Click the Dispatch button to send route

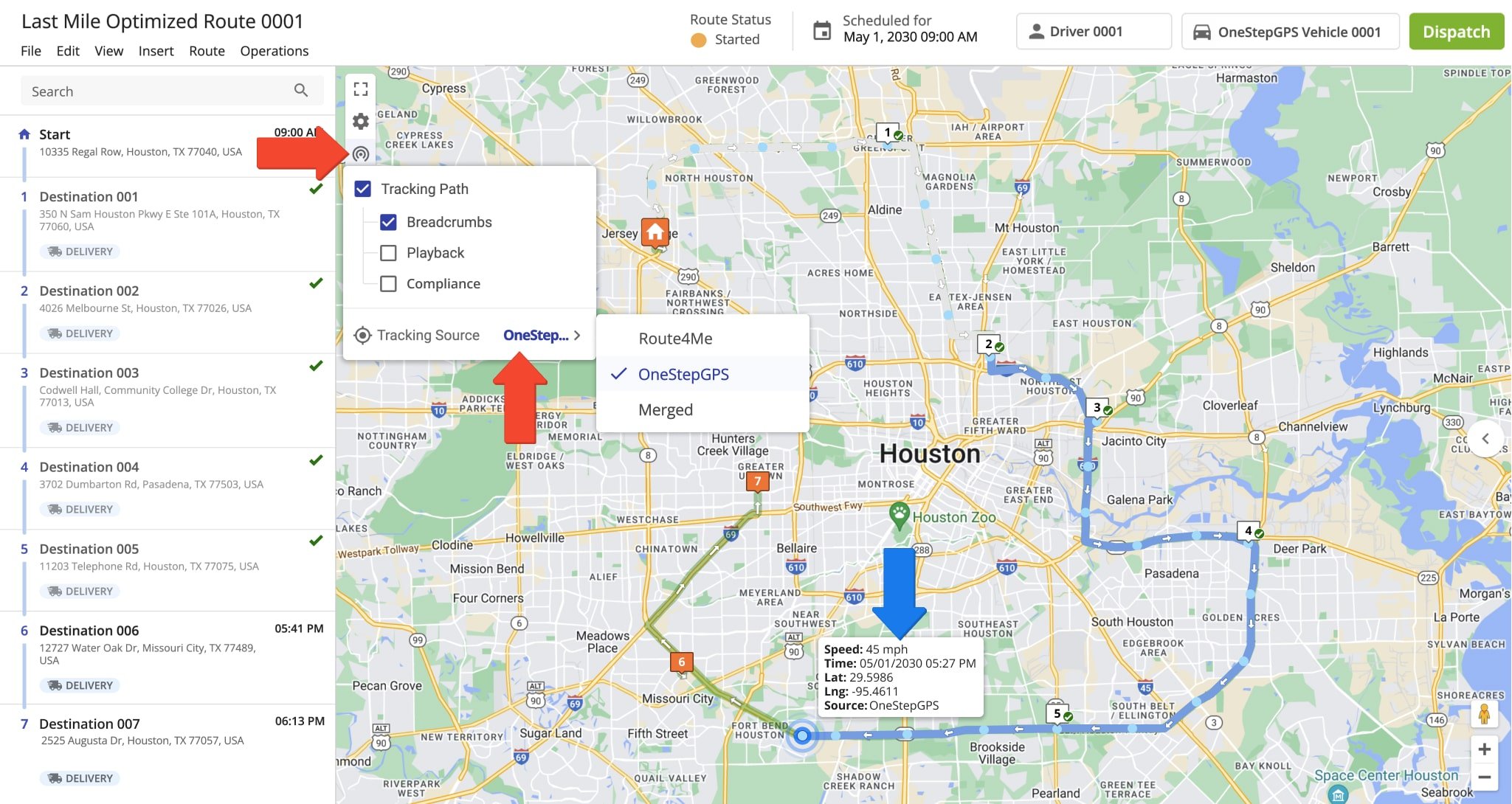1456,31
